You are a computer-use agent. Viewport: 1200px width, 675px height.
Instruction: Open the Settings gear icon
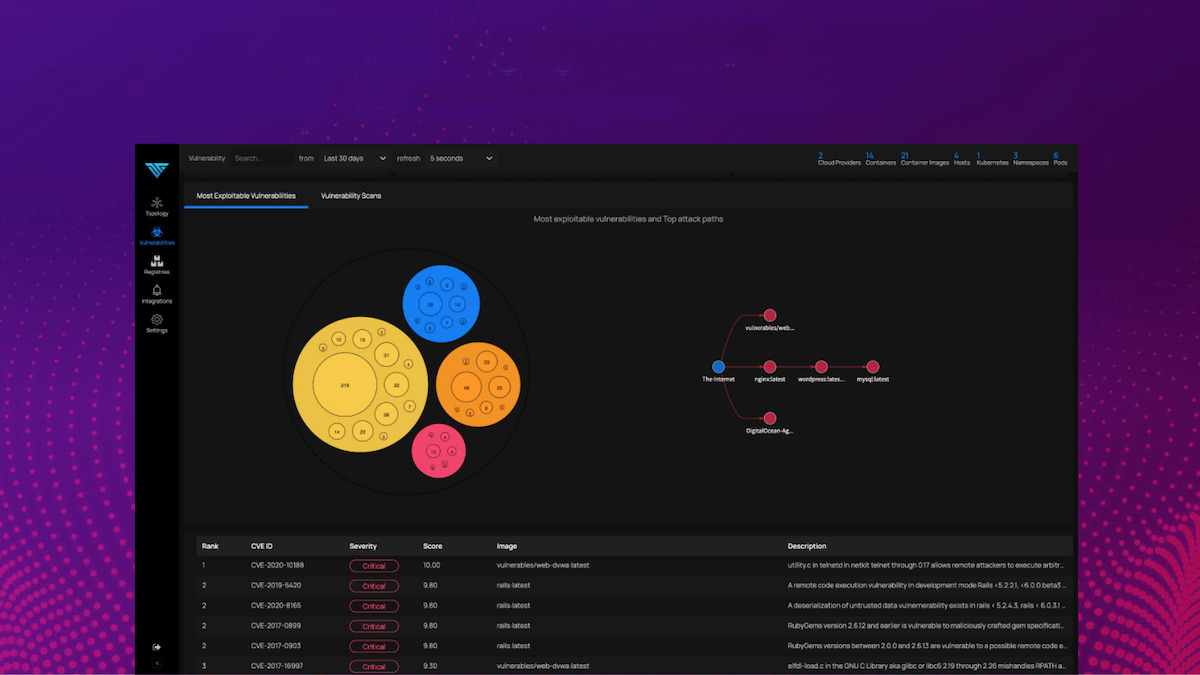tap(157, 320)
